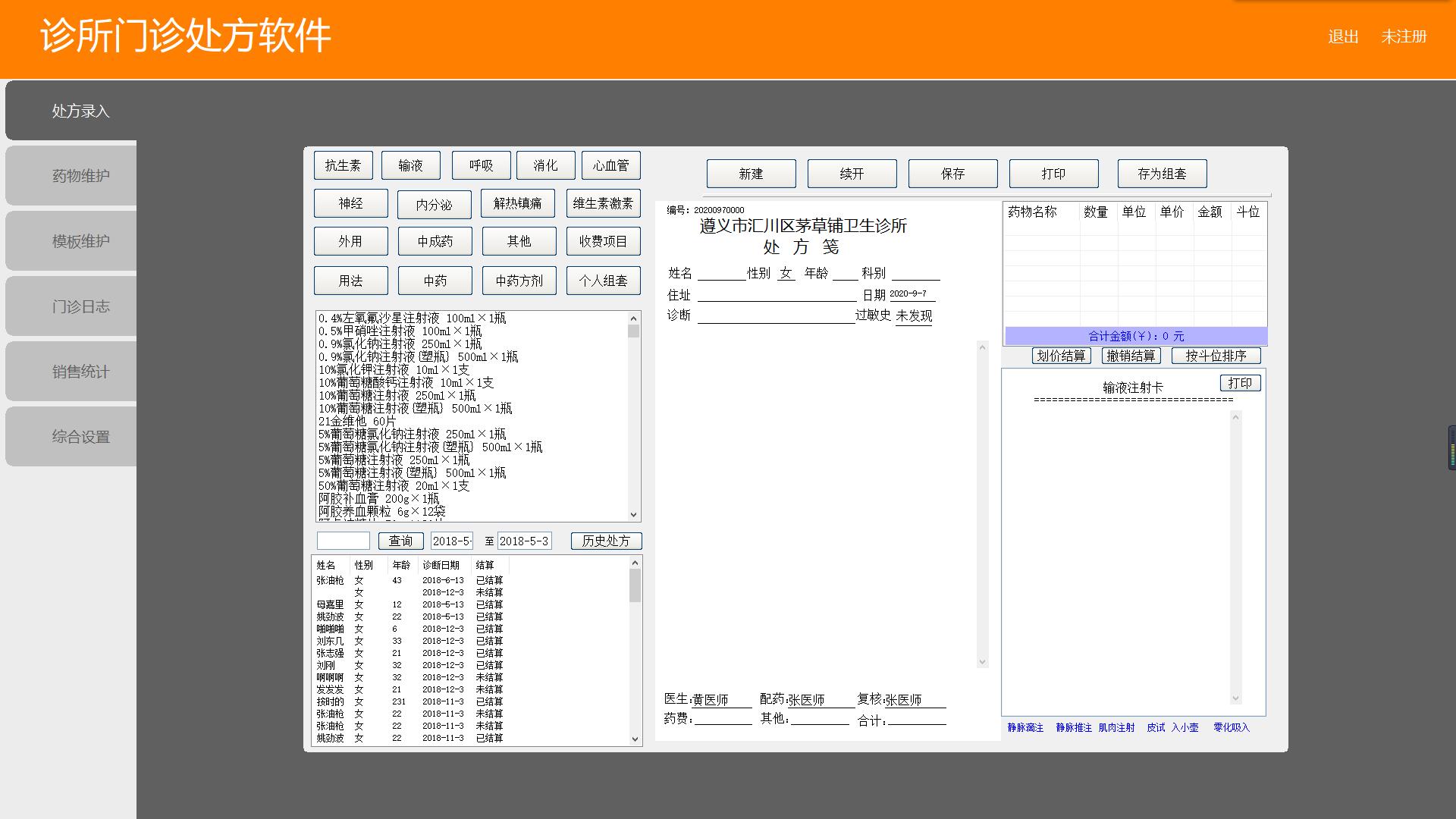Print the 输液注射卡 card
The image size is (1456, 819).
click(1240, 383)
